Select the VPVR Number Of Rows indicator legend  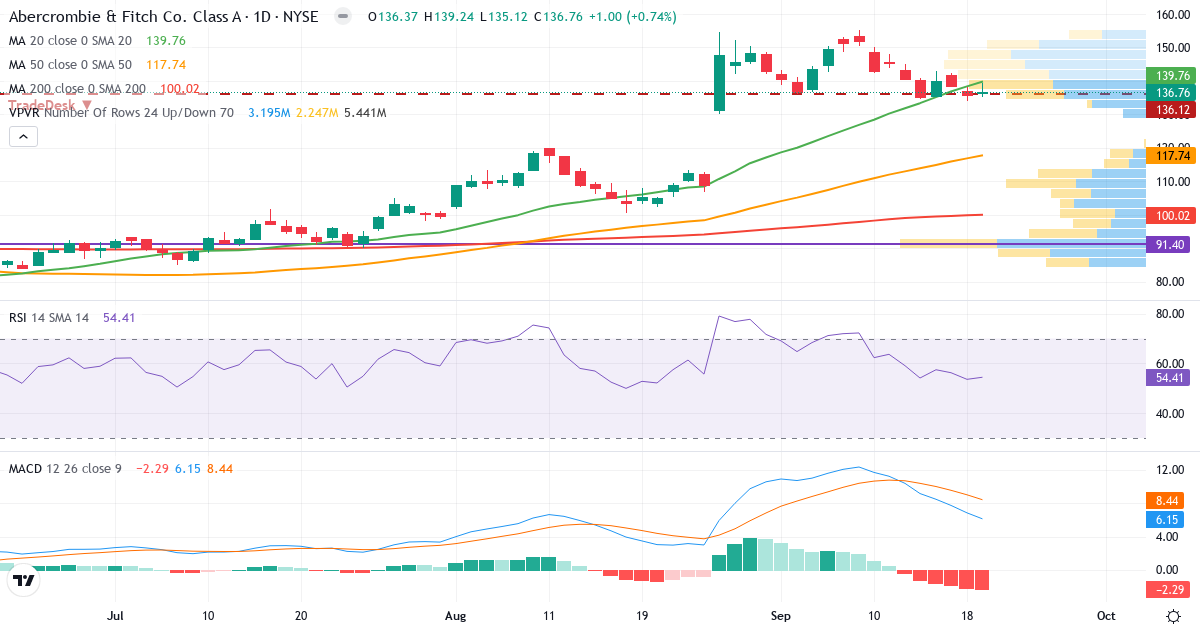(121, 113)
